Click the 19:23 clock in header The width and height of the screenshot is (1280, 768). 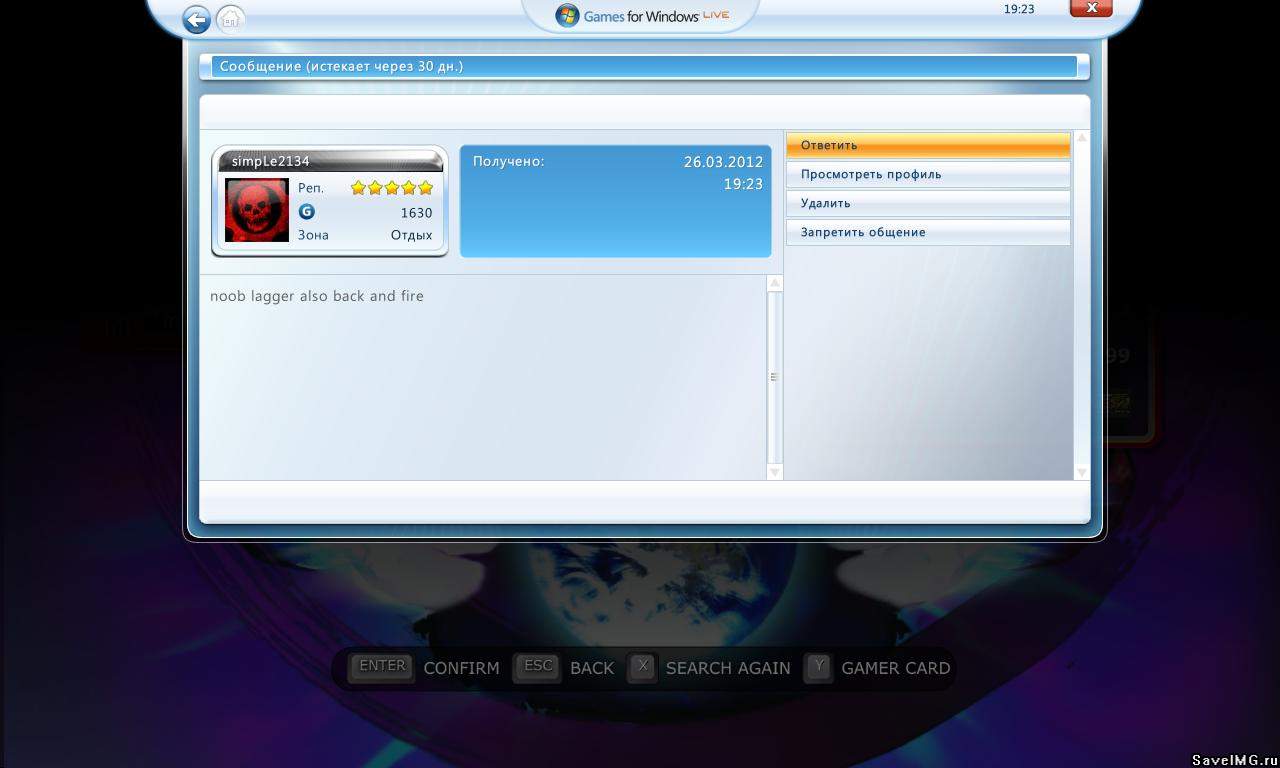tap(1018, 9)
